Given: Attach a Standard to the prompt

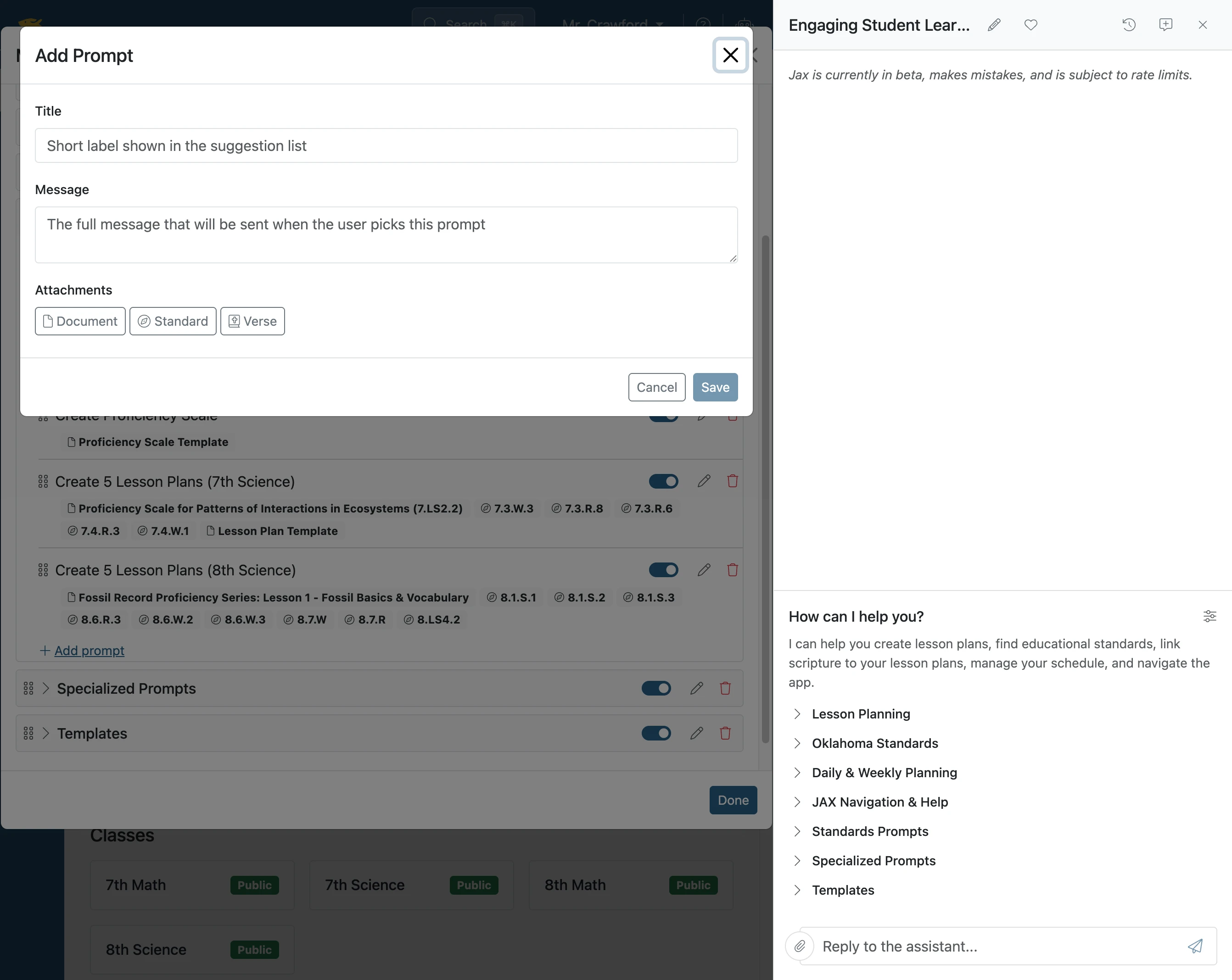Looking at the screenshot, I should (x=173, y=321).
